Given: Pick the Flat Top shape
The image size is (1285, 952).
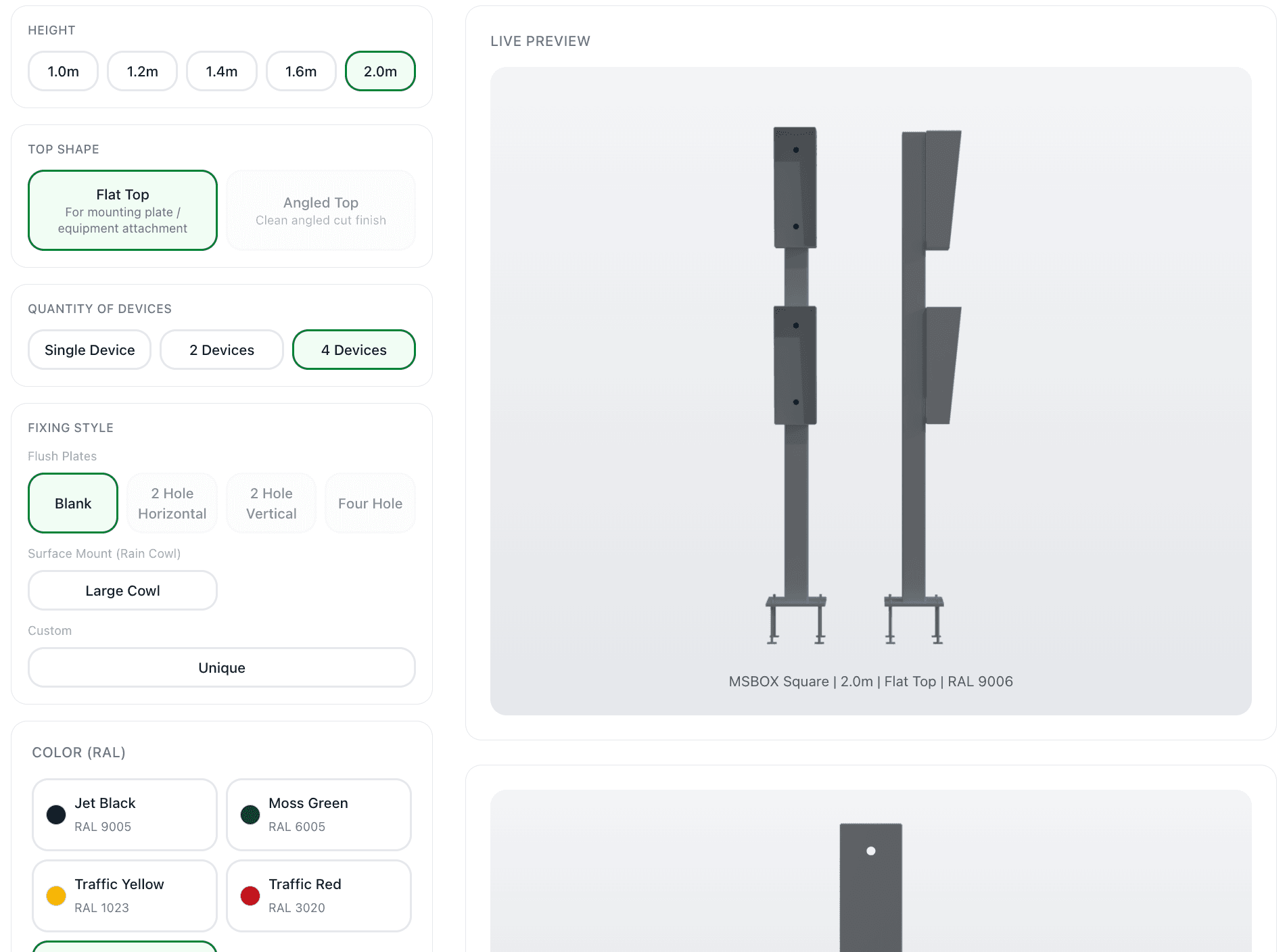Looking at the screenshot, I should 122,210.
